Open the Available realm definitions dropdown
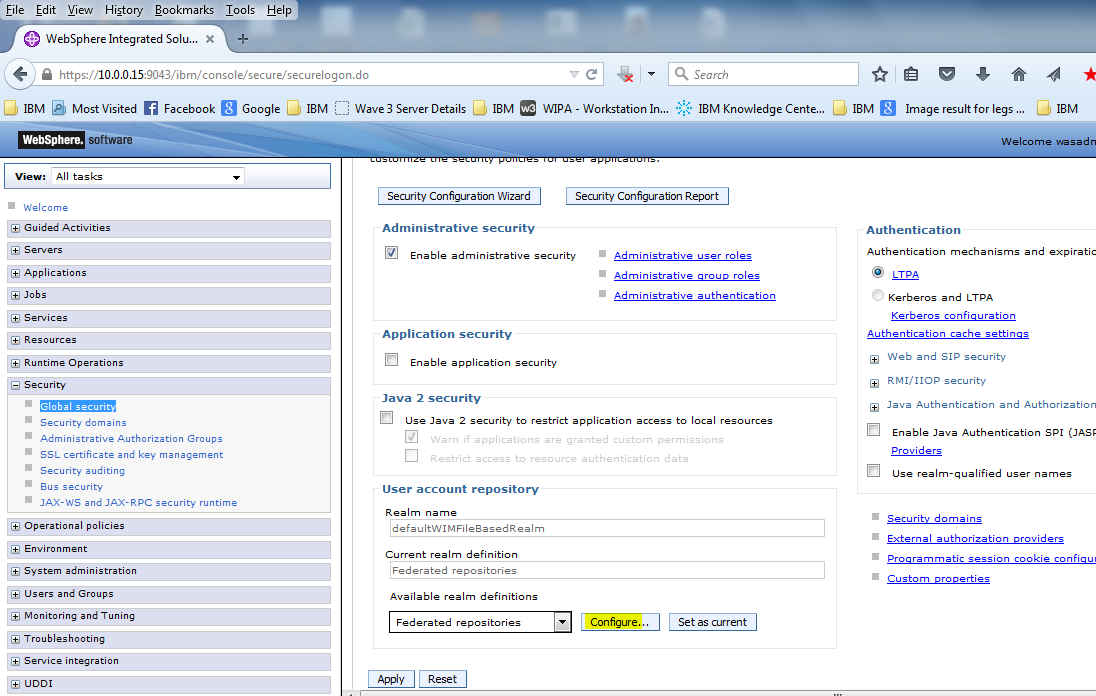 (x=480, y=622)
